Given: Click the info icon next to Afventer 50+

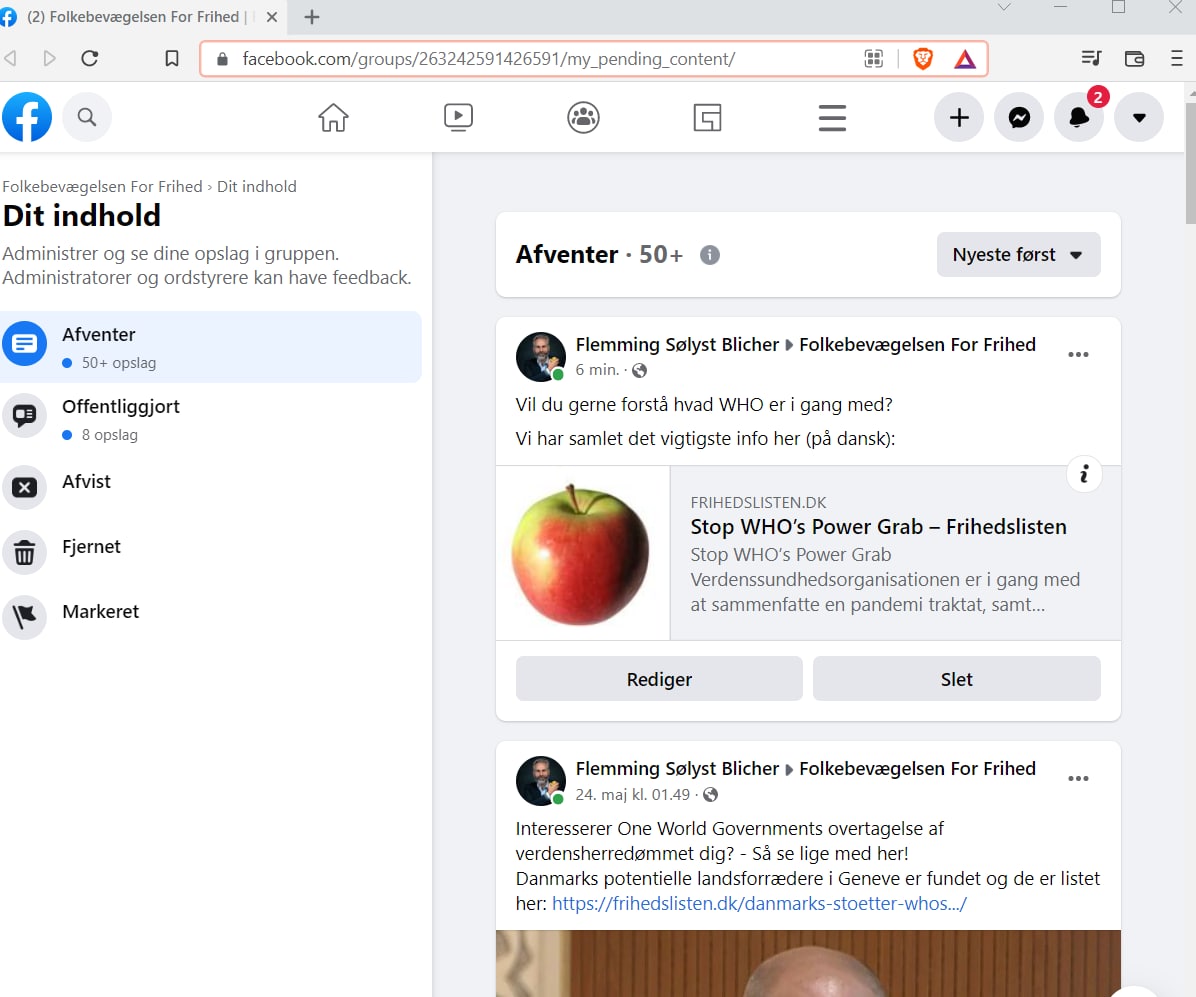Looking at the screenshot, I should coord(709,255).
